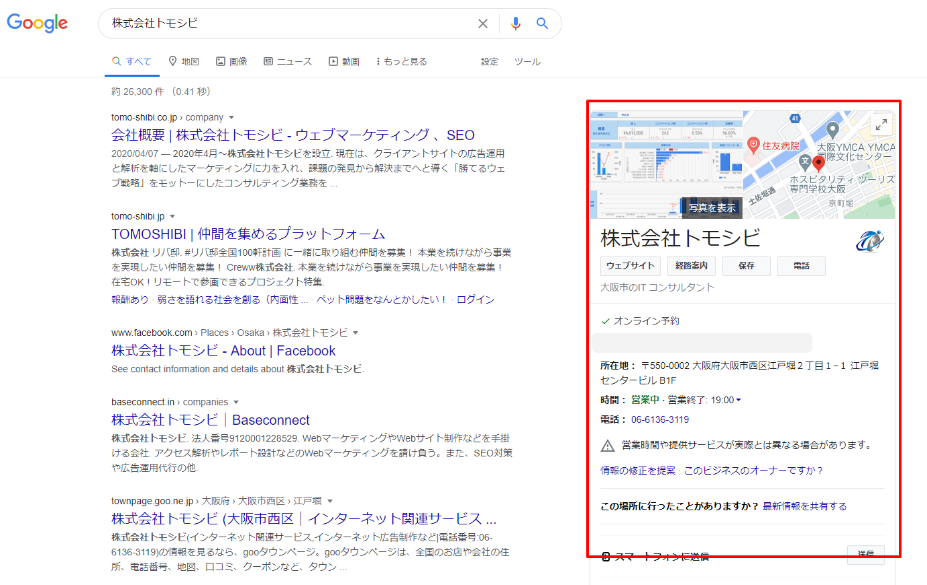Open TOMOSHIBI | 仲間を集めるプラットフォーム result
Image resolution: width=927 pixels, height=585 pixels.
point(248,234)
